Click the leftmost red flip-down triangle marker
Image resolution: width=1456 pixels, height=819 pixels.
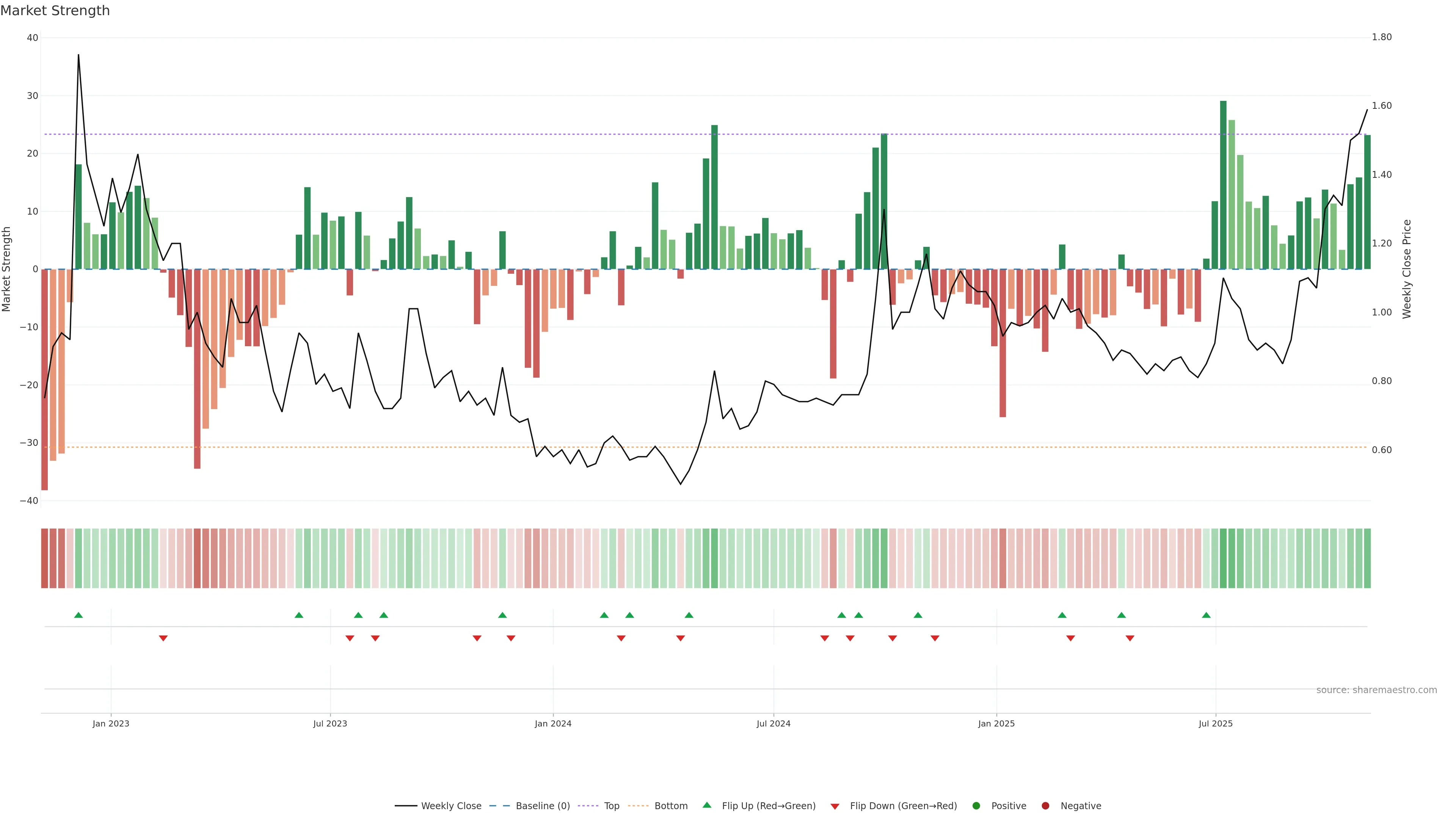pyautogui.click(x=163, y=638)
